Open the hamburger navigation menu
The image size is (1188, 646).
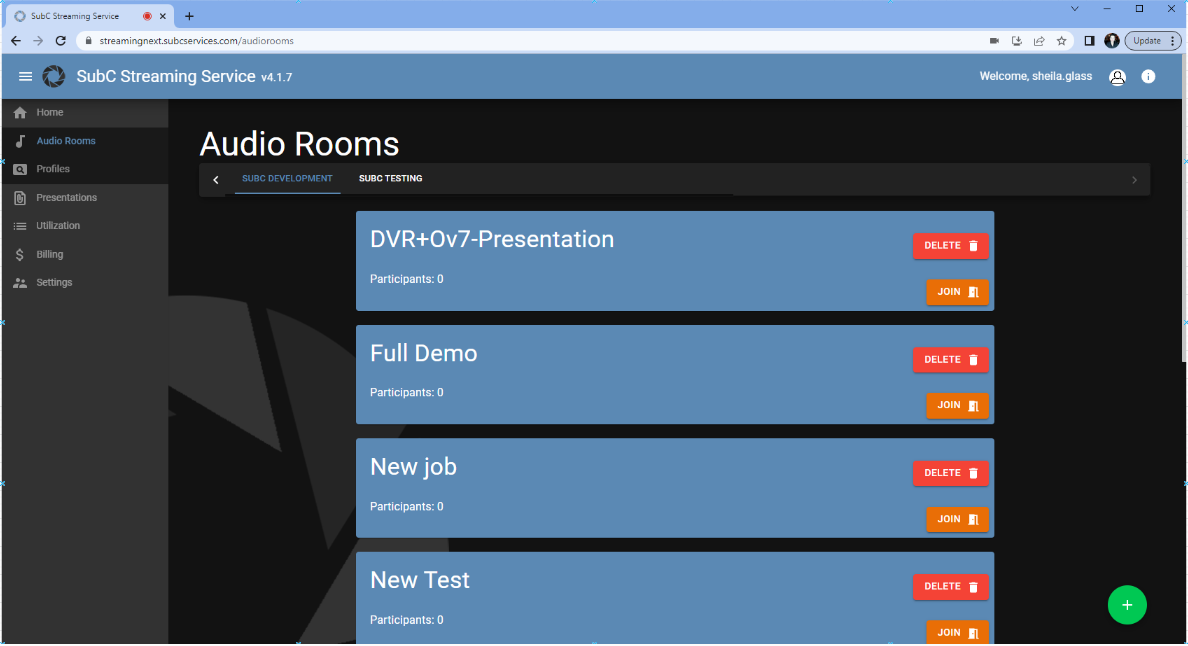[x=26, y=77]
